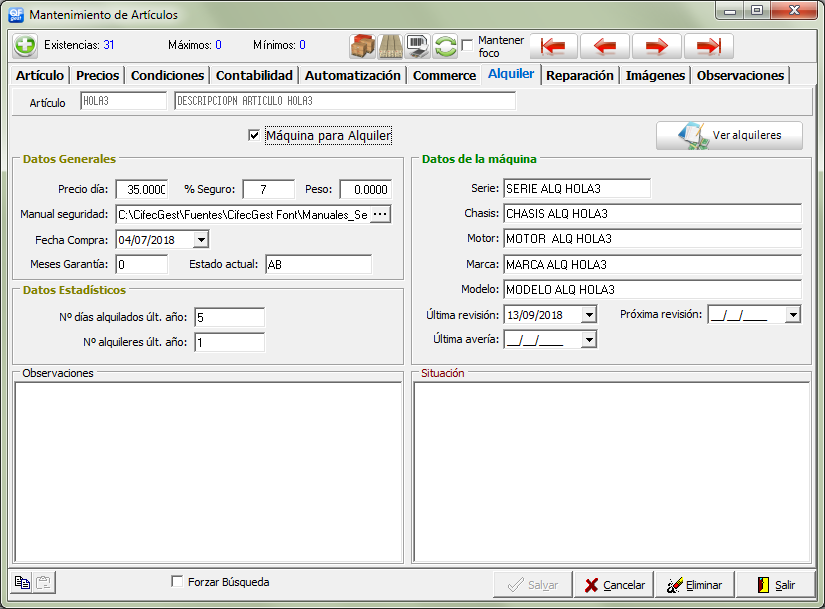
Task: Click the Nº días alquilados últ. año field
Action: click(x=229, y=317)
